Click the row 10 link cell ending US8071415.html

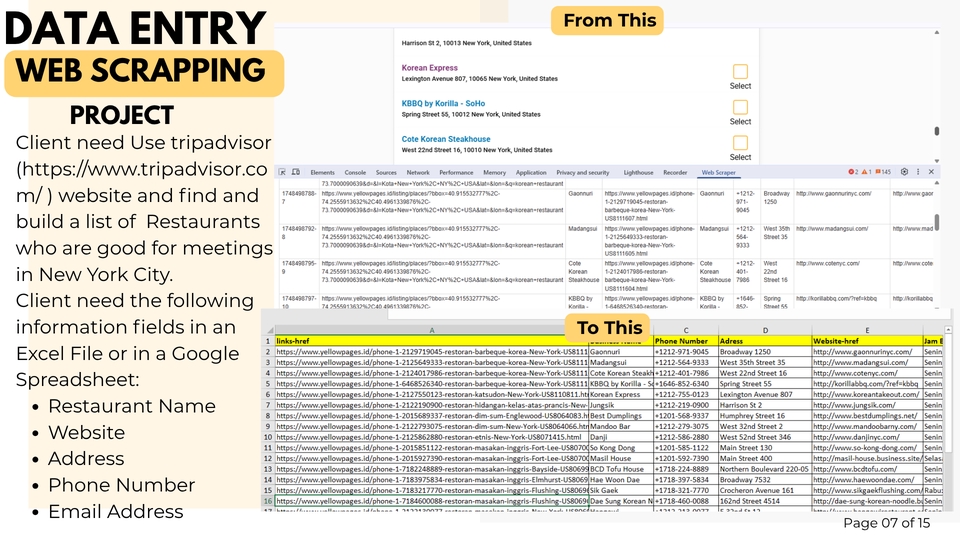[x=432, y=437]
